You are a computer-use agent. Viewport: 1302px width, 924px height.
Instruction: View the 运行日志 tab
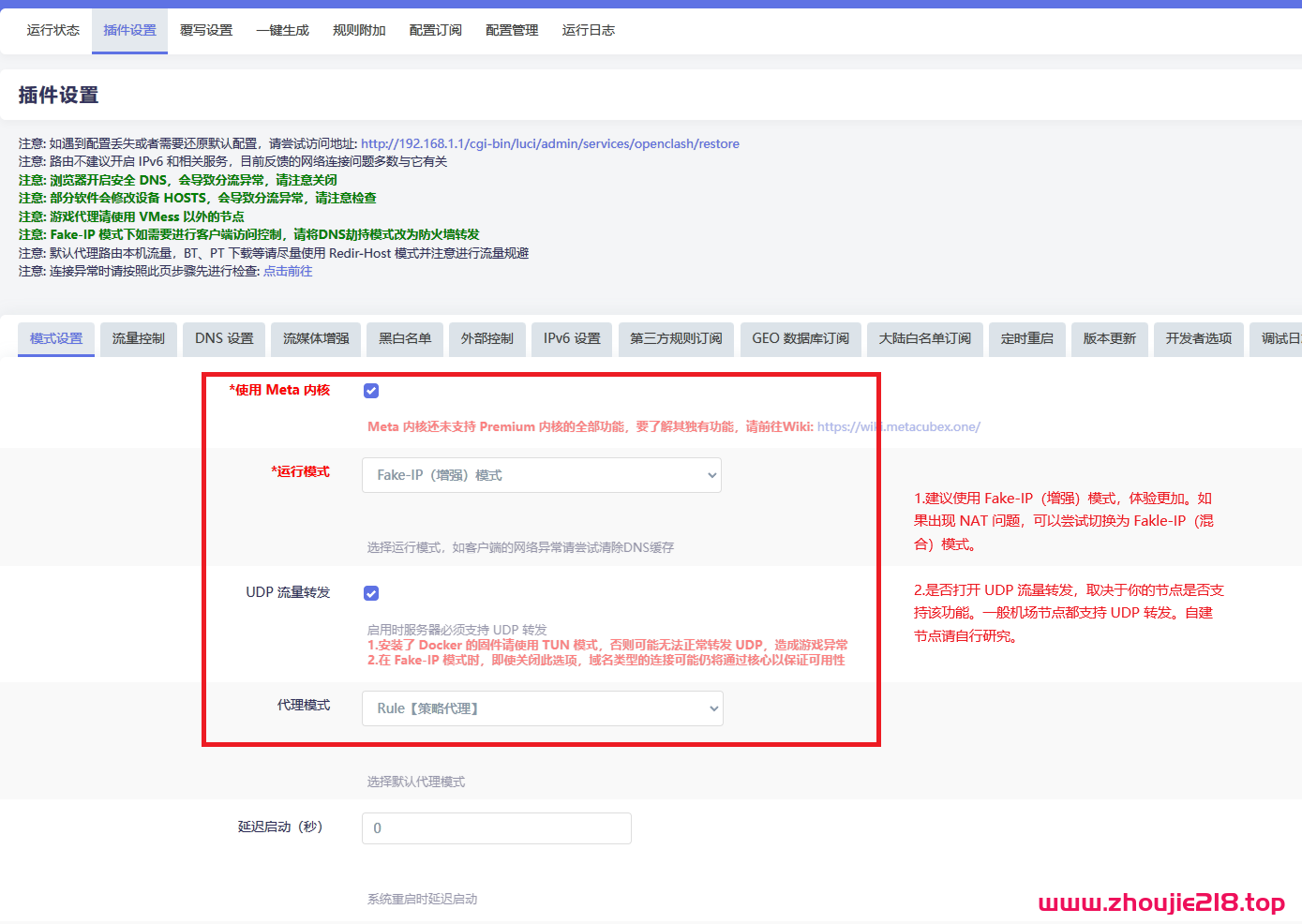(588, 29)
